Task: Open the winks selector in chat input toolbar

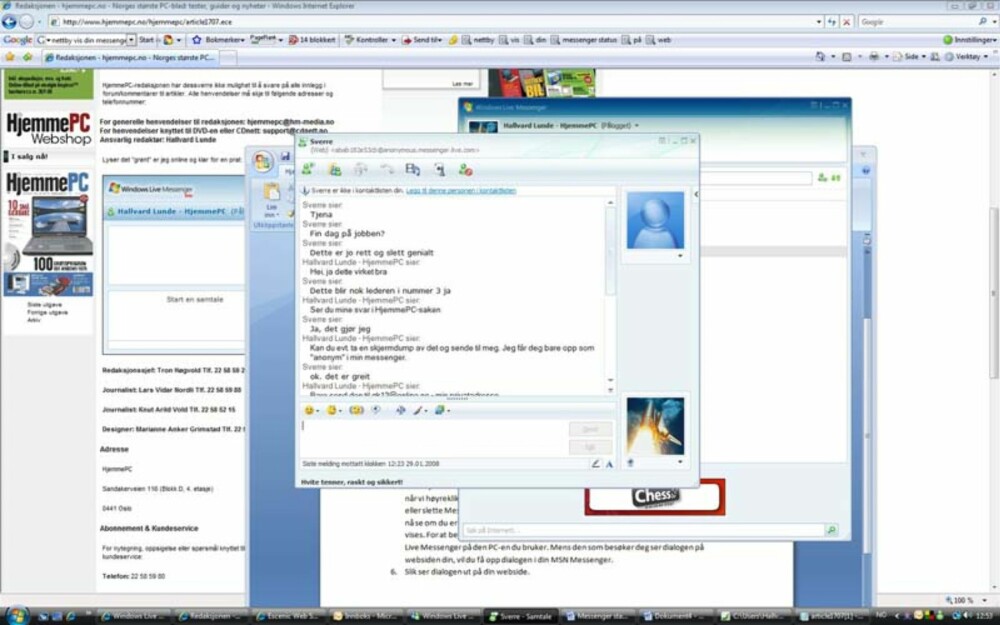Action: tap(334, 410)
